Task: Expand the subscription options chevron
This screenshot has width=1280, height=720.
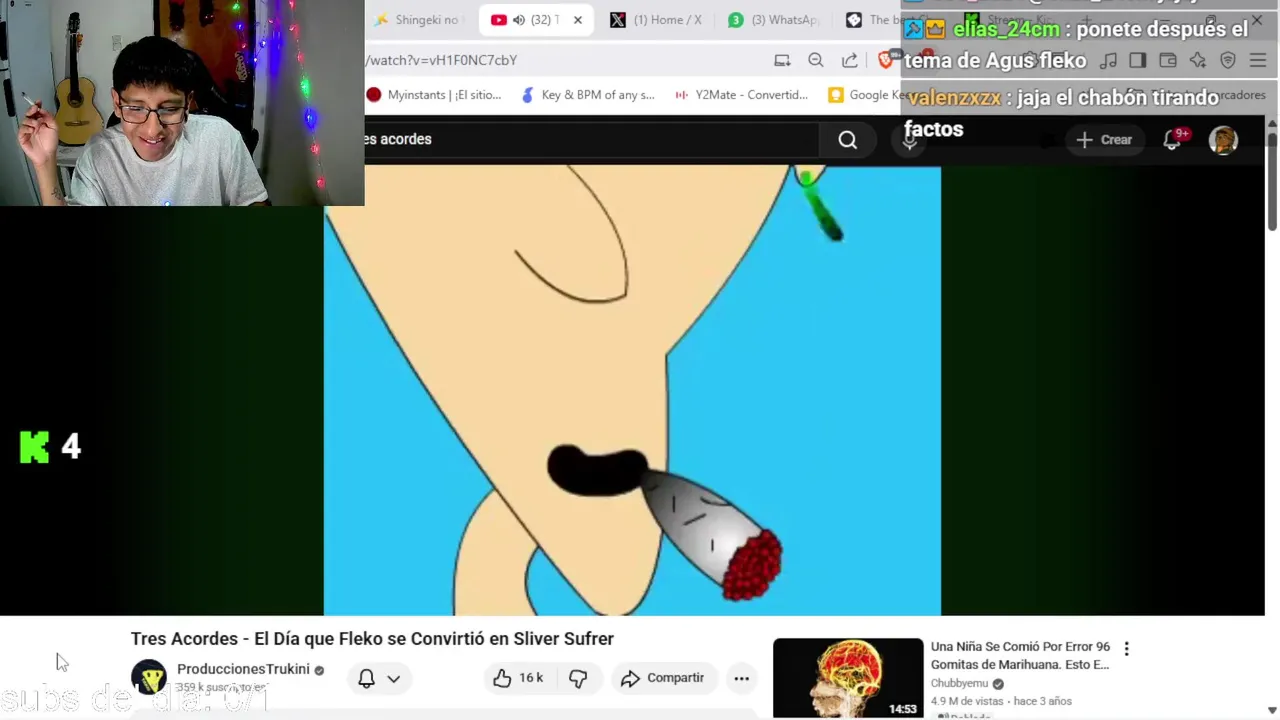Action: (394, 678)
